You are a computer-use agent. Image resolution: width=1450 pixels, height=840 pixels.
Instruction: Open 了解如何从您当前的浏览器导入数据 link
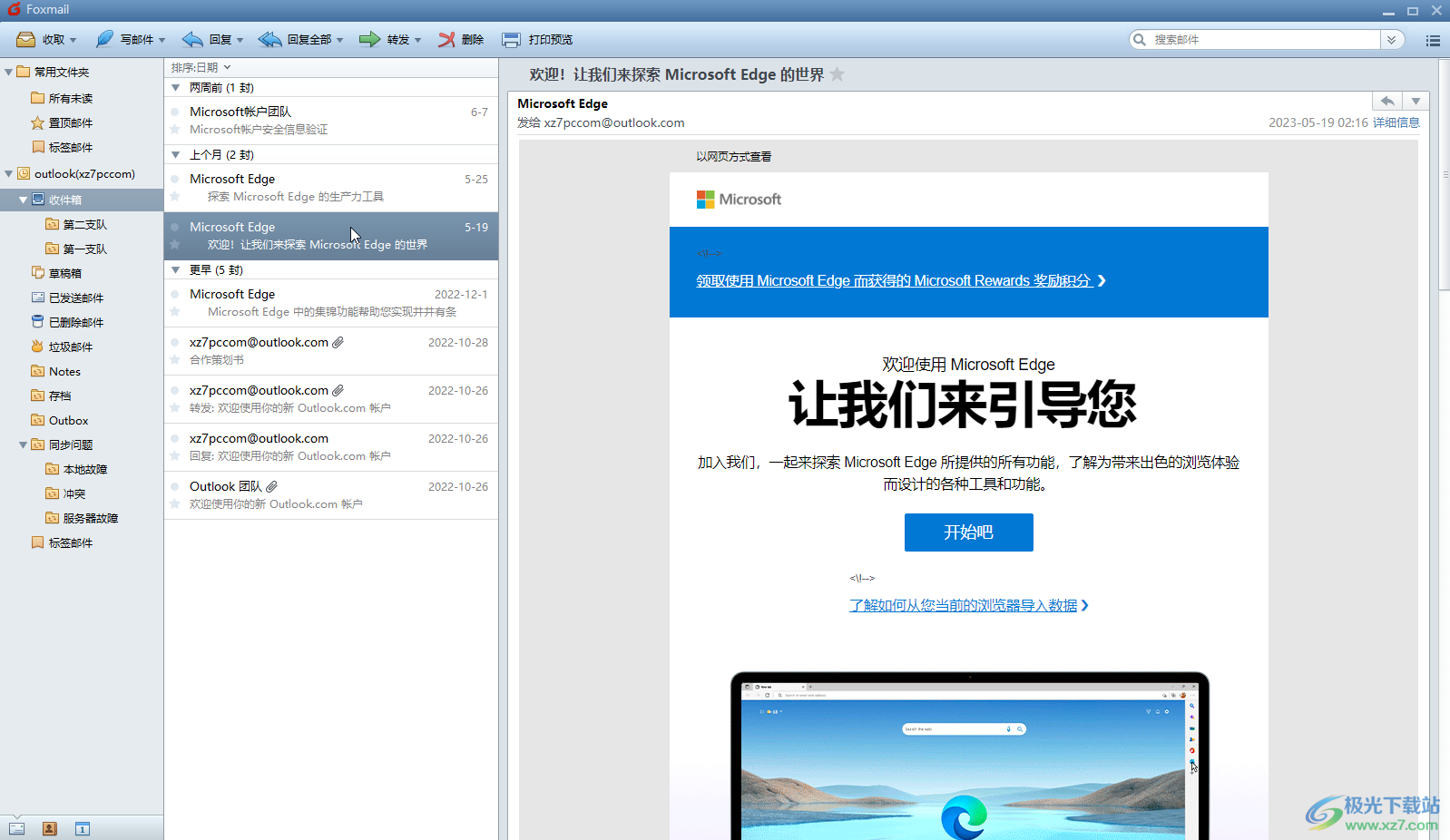click(x=968, y=605)
